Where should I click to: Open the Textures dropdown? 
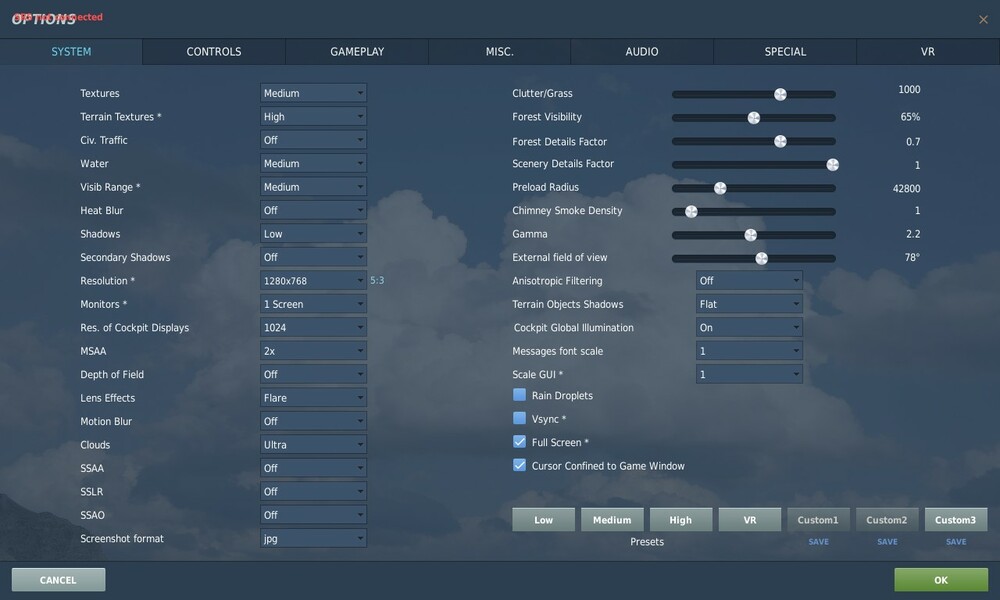313,93
